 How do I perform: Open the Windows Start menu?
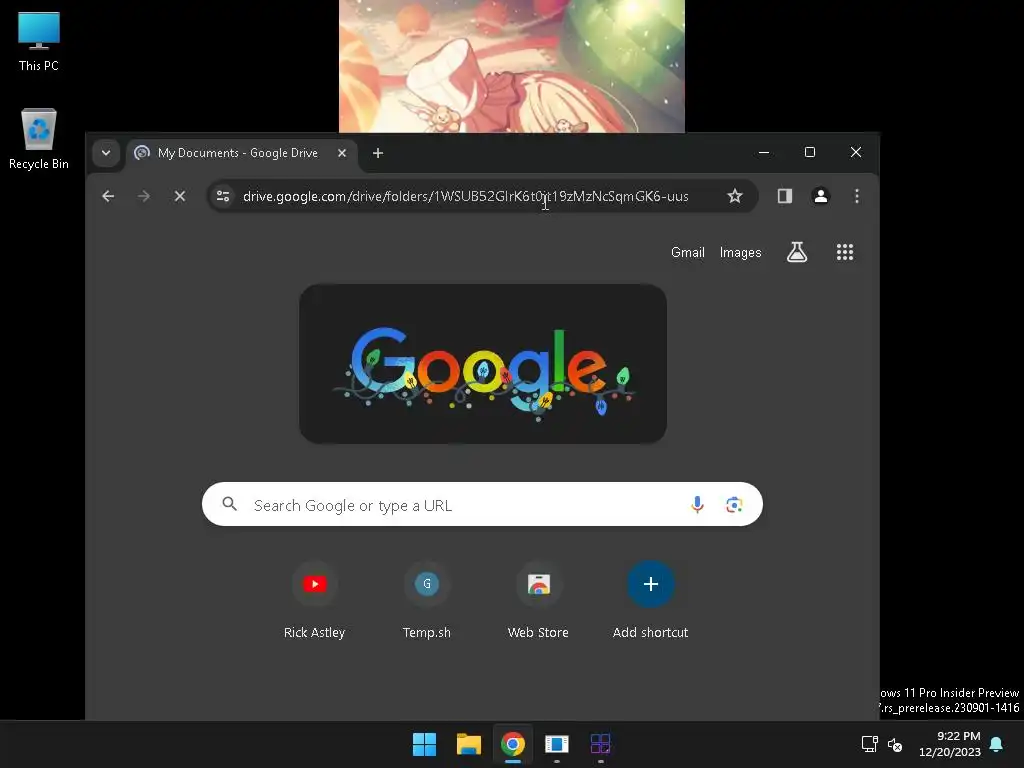424,744
